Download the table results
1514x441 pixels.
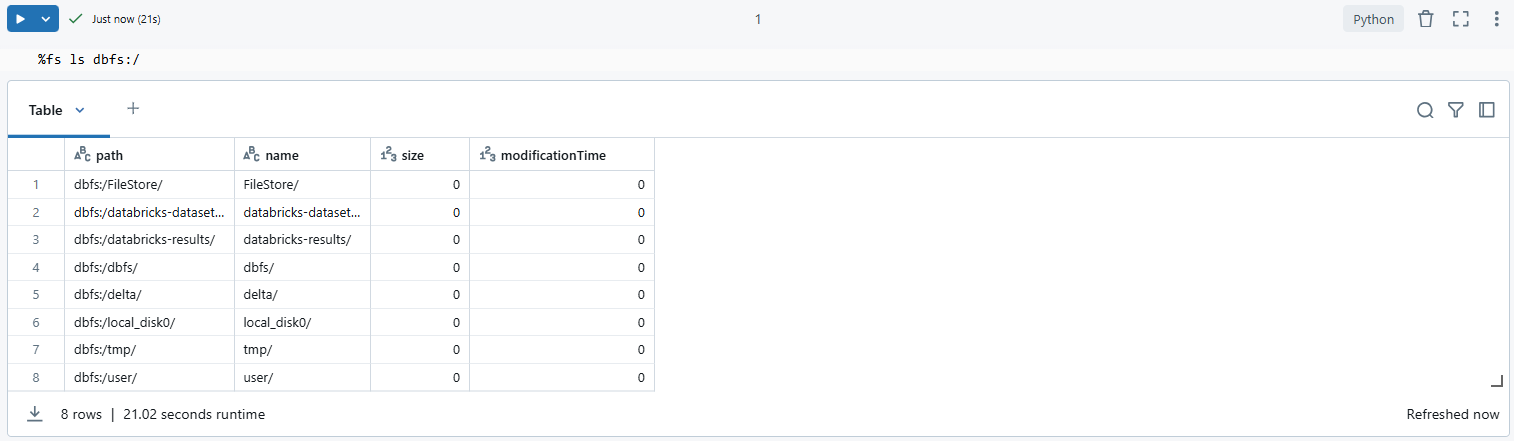click(35, 413)
